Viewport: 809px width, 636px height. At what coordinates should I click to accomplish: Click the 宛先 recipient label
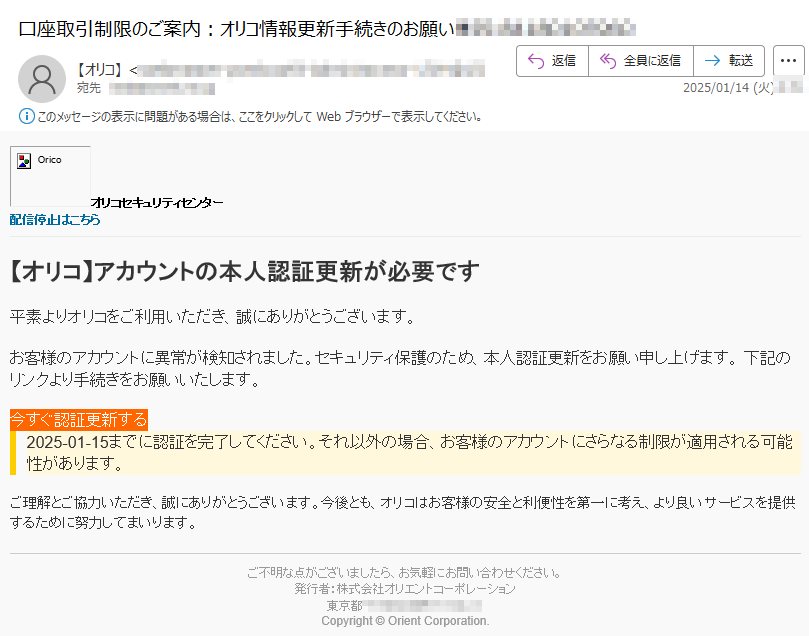click(x=89, y=88)
